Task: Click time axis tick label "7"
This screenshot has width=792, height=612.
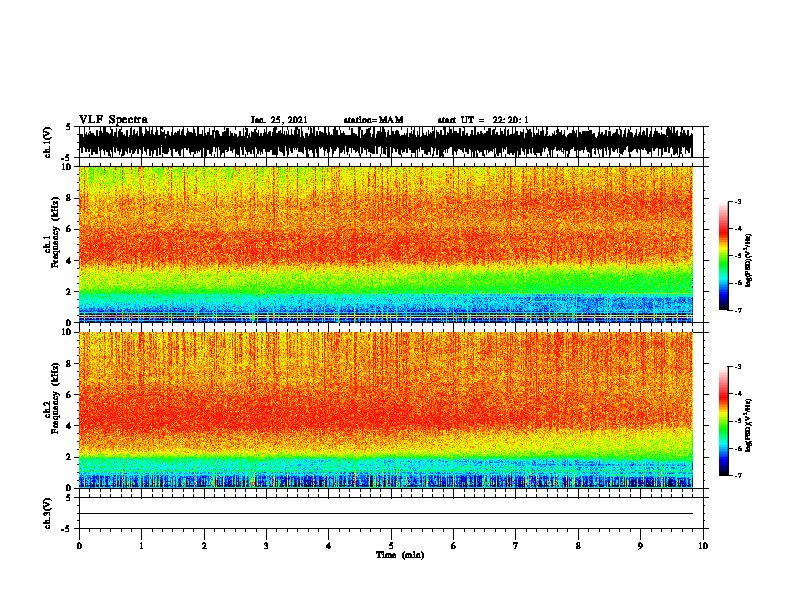Action: 516,545
